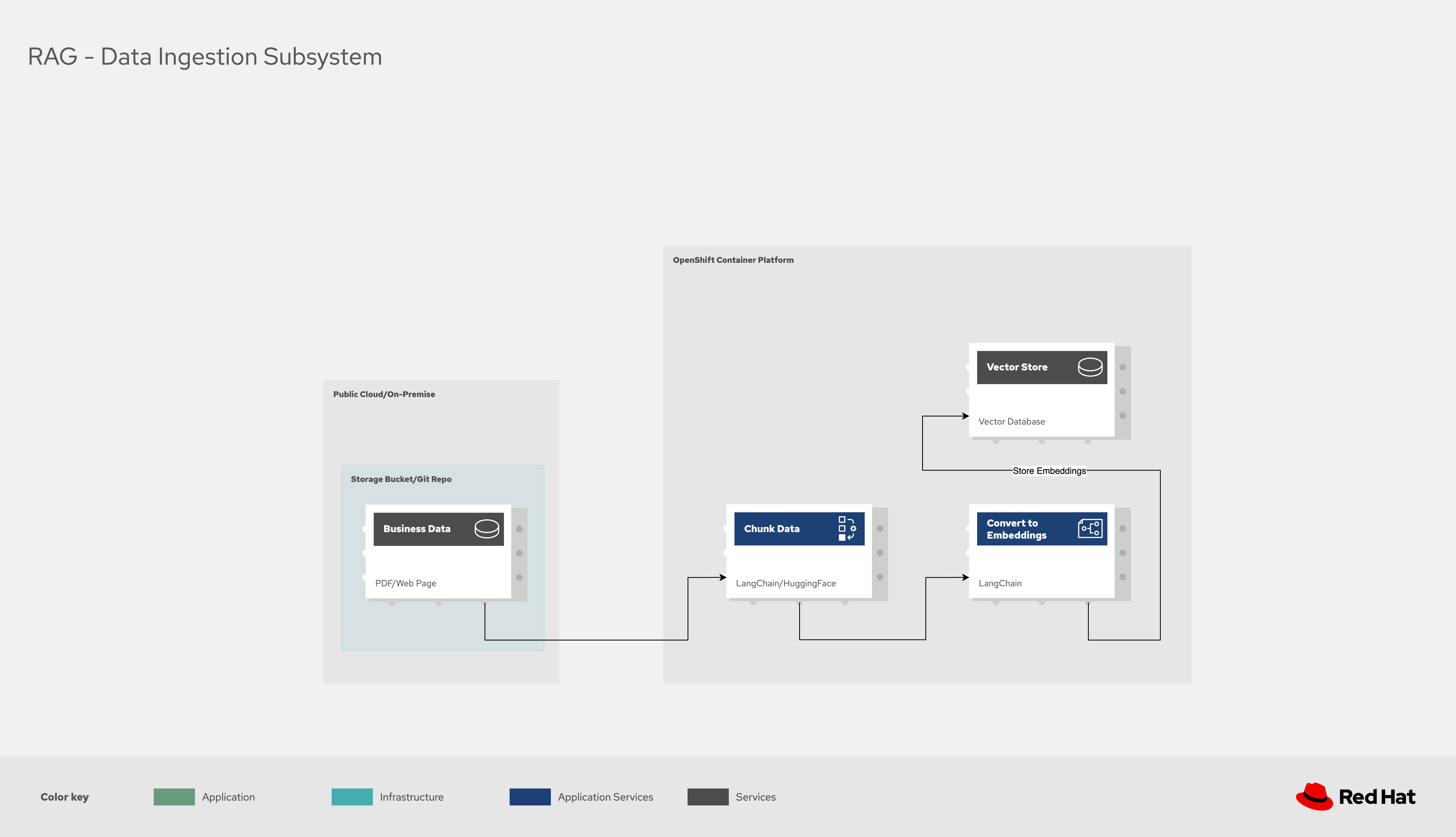
Task: Click the dark gray Services color swatch
Action: click(708, 797)
